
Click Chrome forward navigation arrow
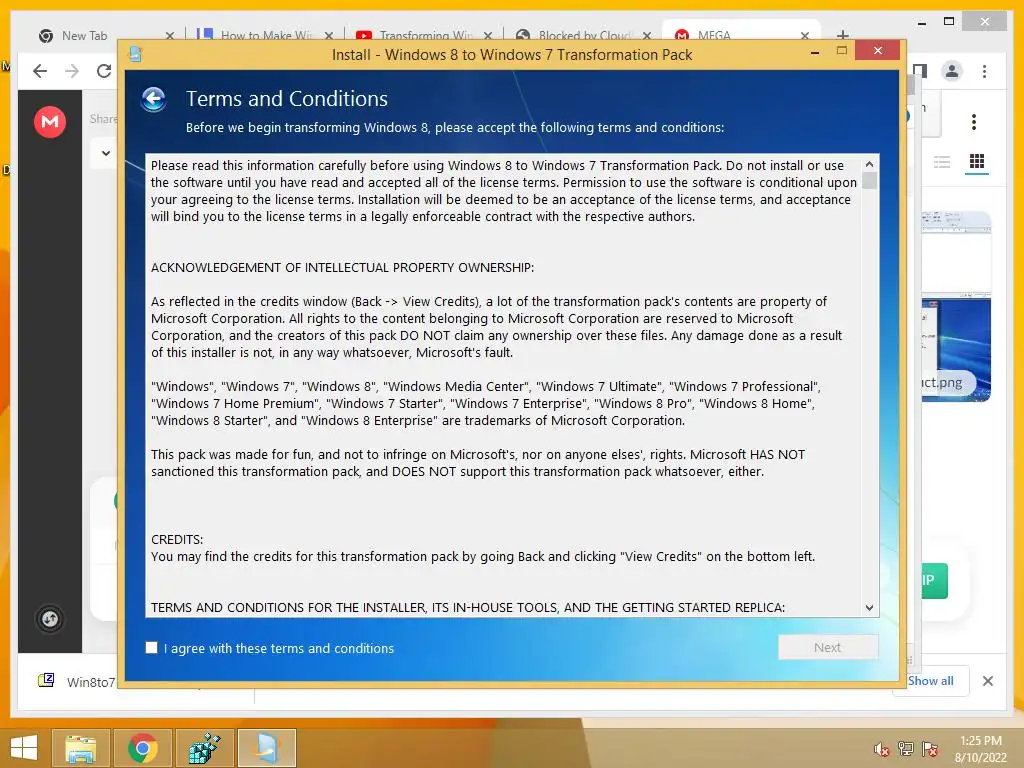click(72, 71)
